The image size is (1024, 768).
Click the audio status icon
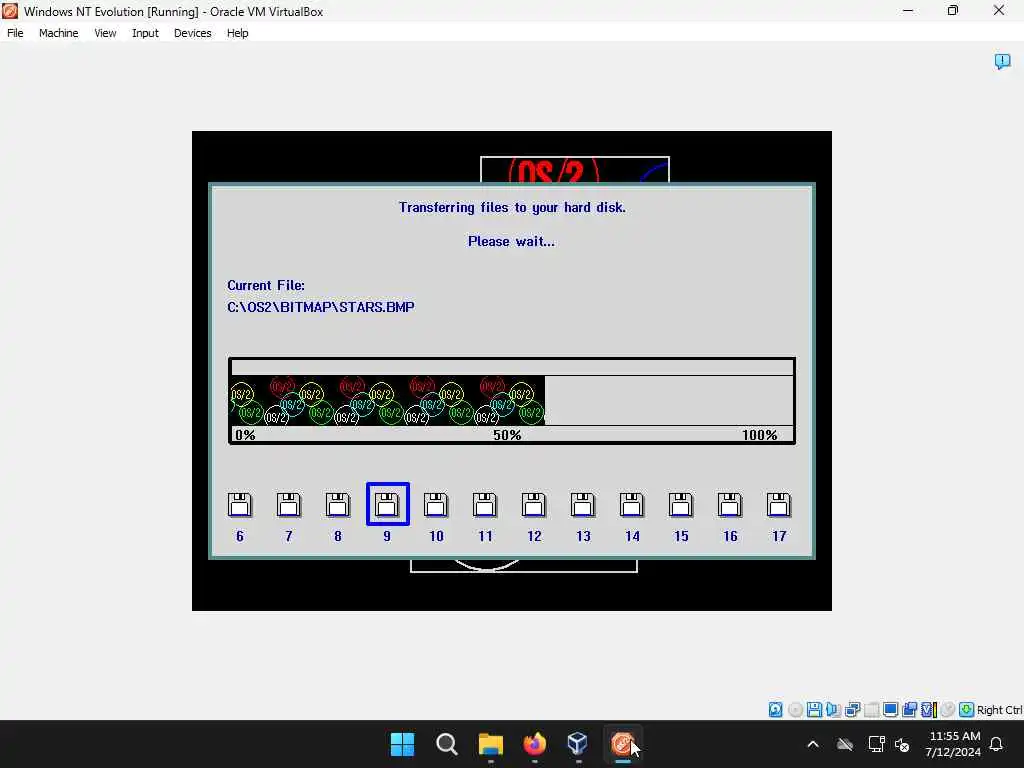(833, 710)
